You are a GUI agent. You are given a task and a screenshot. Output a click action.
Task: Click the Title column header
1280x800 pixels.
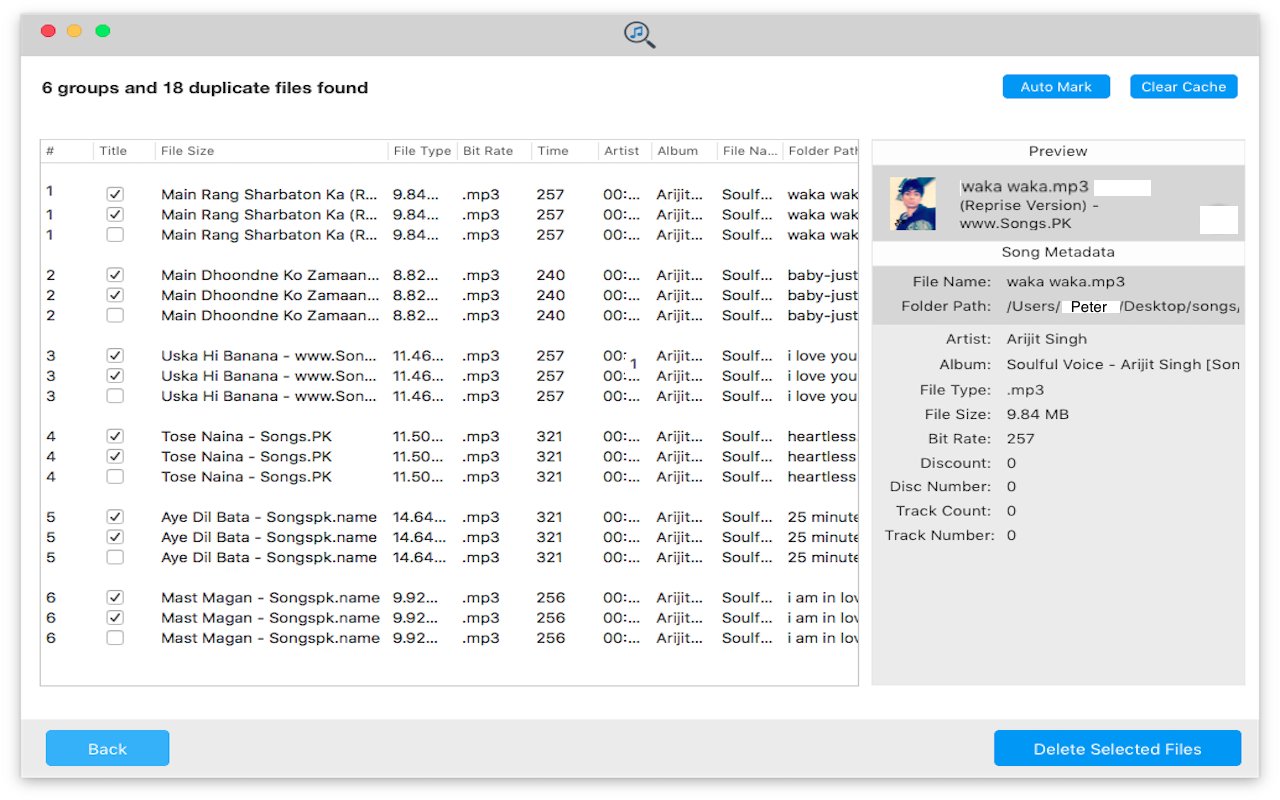click(x=124, y=151)
